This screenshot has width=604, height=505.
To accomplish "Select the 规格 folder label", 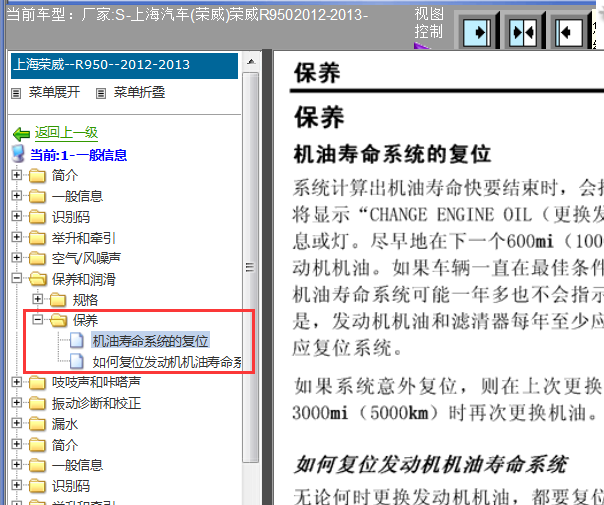I will click(x=86, y=300).
